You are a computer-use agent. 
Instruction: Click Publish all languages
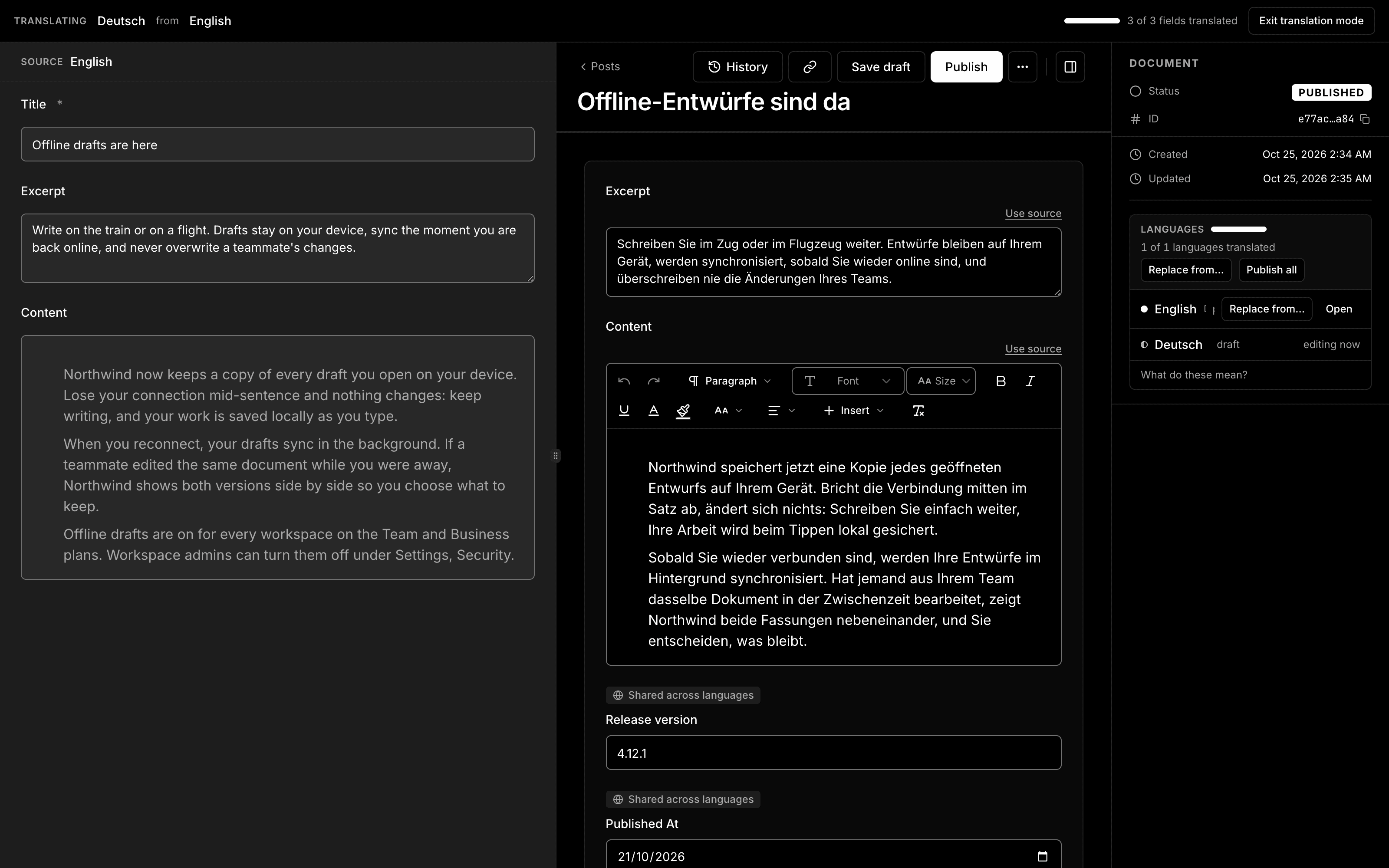(x=1271, y=270)
